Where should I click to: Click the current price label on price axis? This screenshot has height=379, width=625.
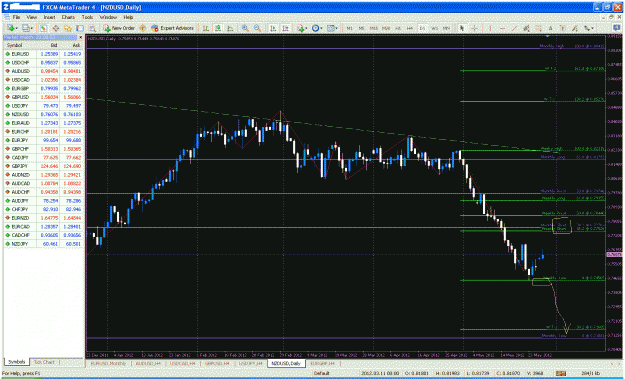[614, 254]
